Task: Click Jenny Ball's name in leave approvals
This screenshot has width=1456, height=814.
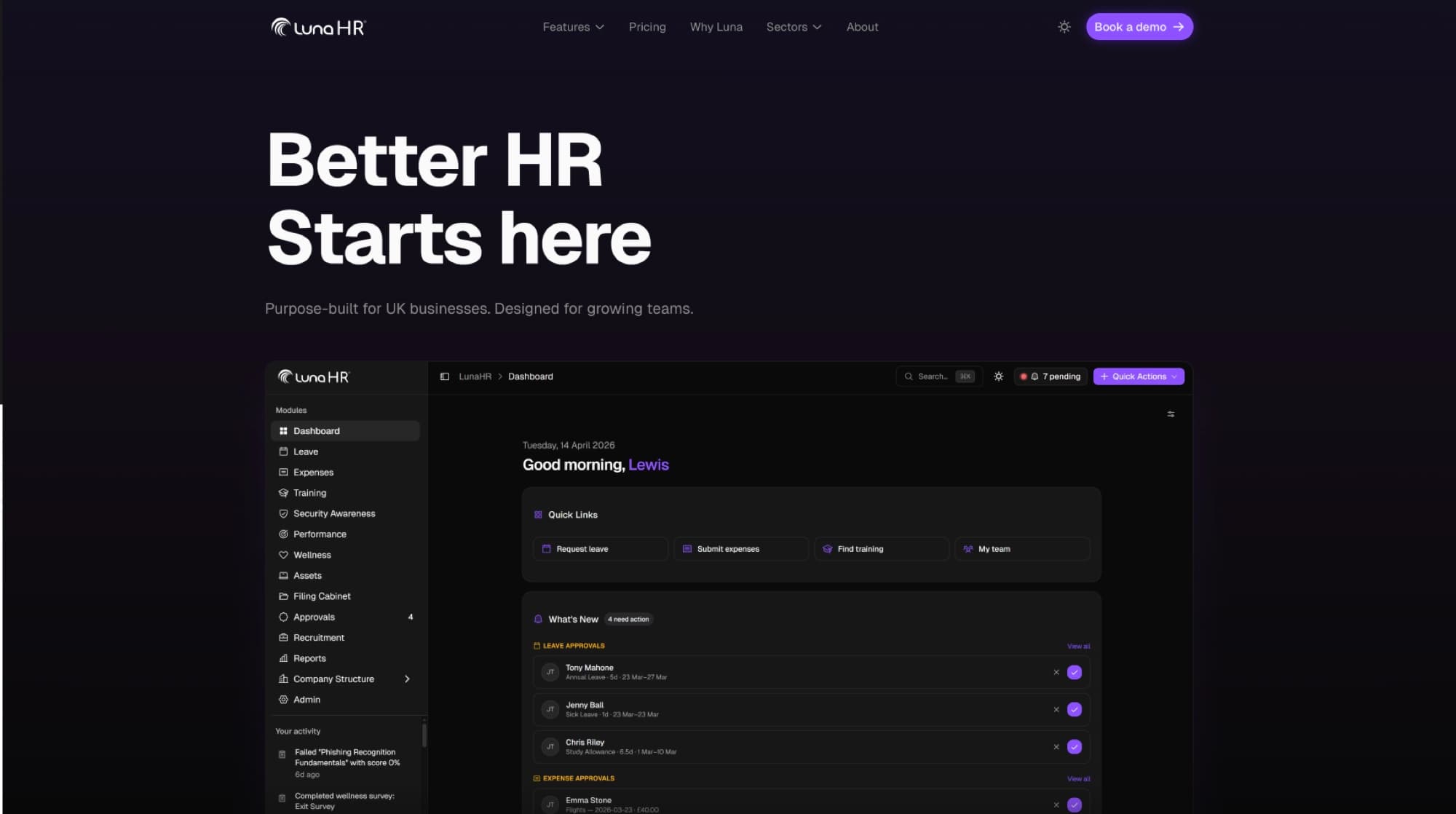Action: tap(584, 705)
